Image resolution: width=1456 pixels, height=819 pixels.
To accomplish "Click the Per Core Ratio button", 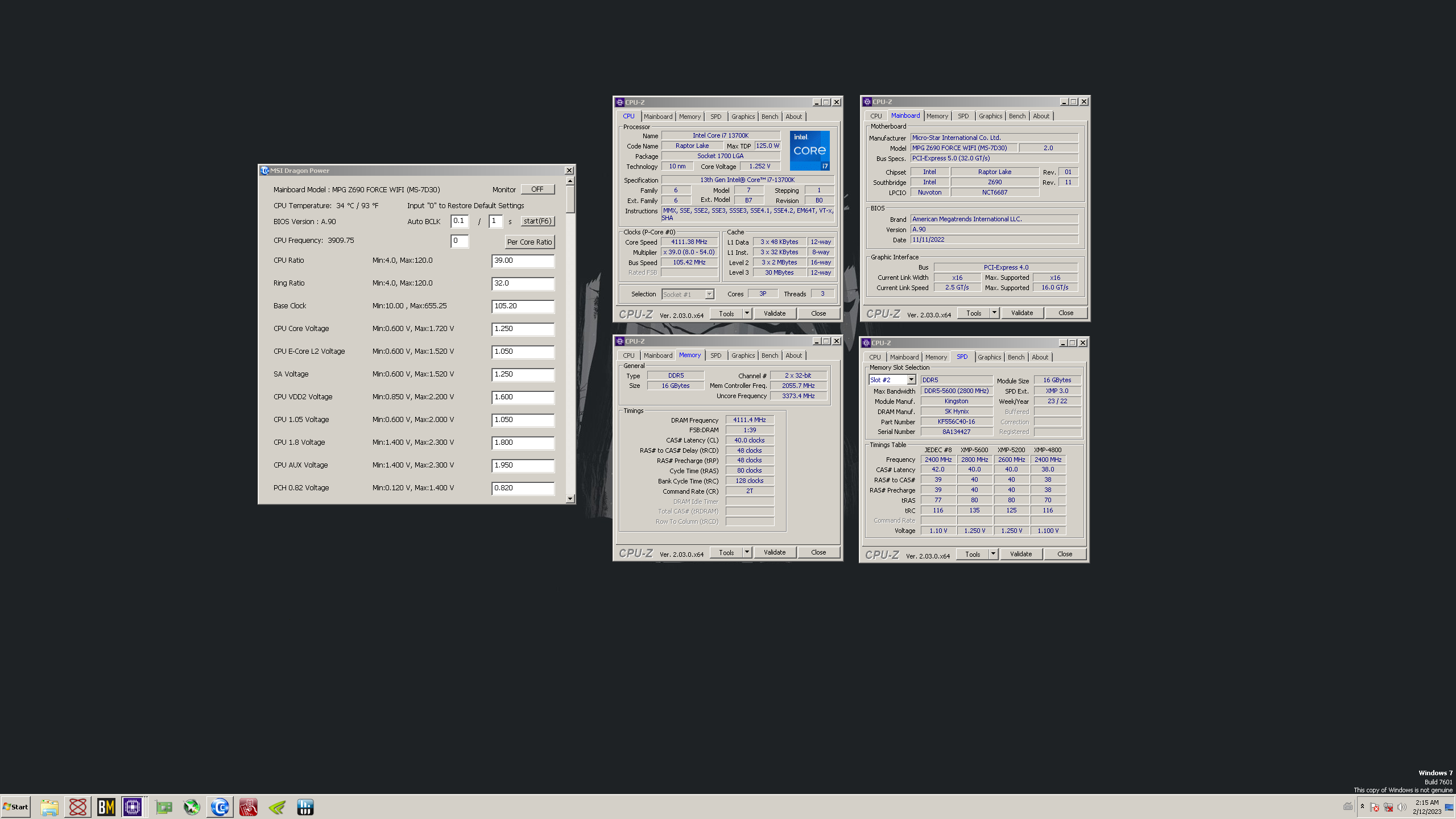I will click(x=530, y=242).
